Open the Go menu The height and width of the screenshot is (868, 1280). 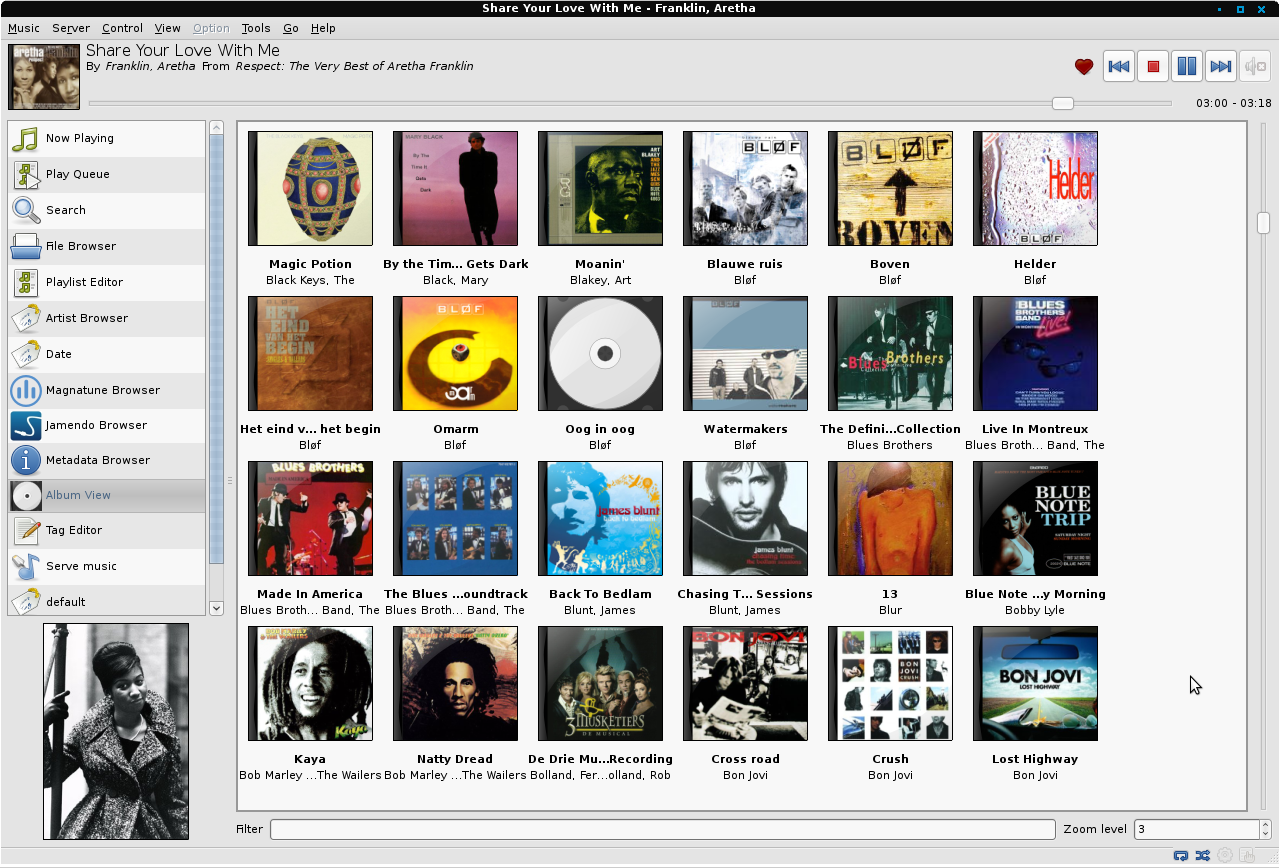pyautogui.click(x=291, y=28)
